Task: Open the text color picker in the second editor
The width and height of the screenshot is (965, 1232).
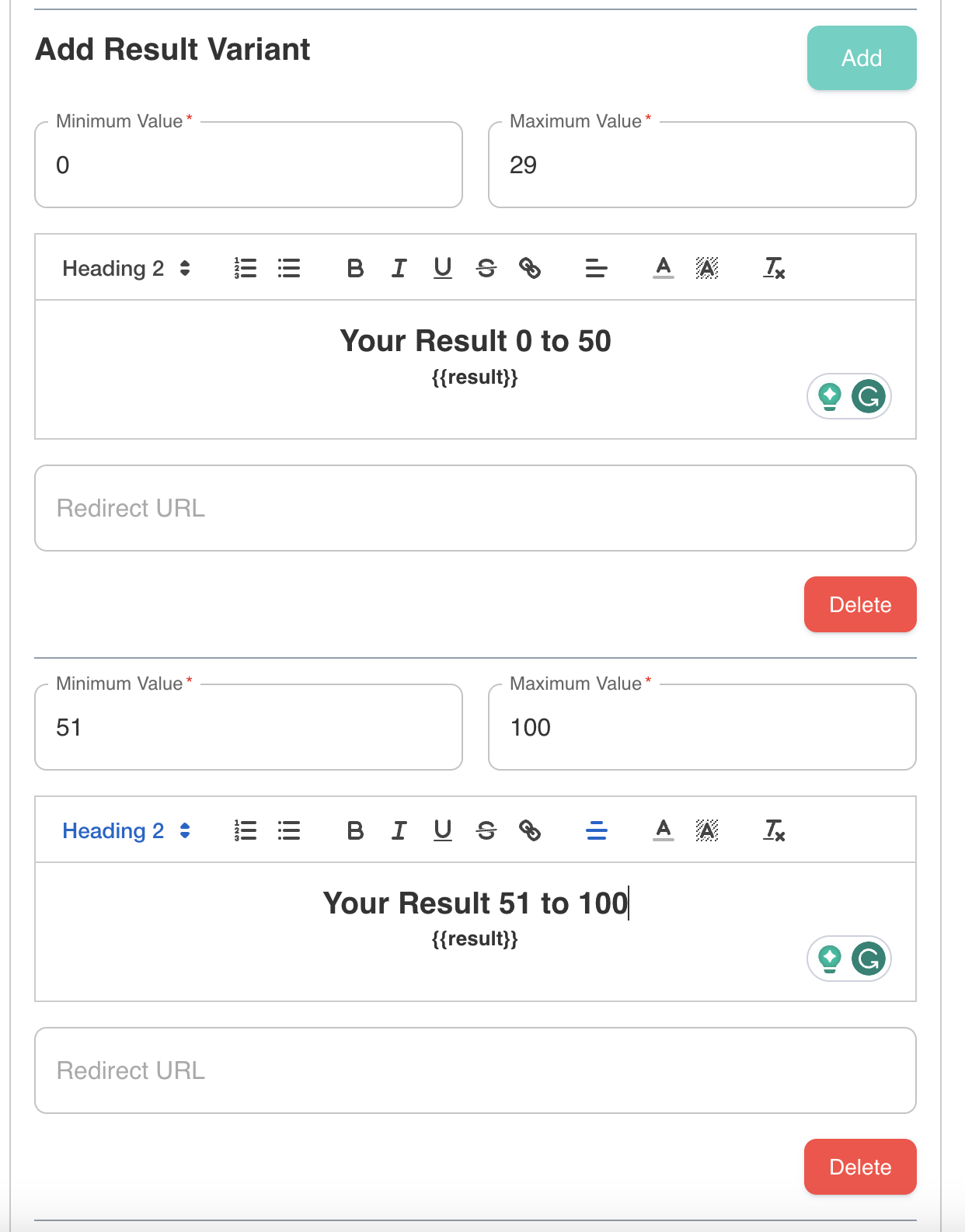Action: pyautogui.click(x=663, y=830)
